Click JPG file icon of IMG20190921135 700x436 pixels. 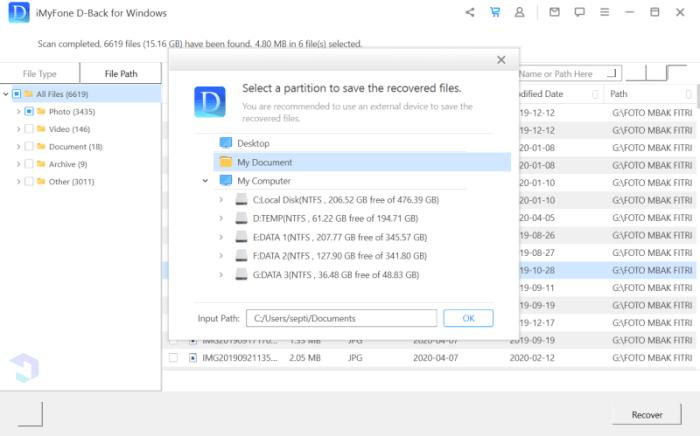coord(192,357)
